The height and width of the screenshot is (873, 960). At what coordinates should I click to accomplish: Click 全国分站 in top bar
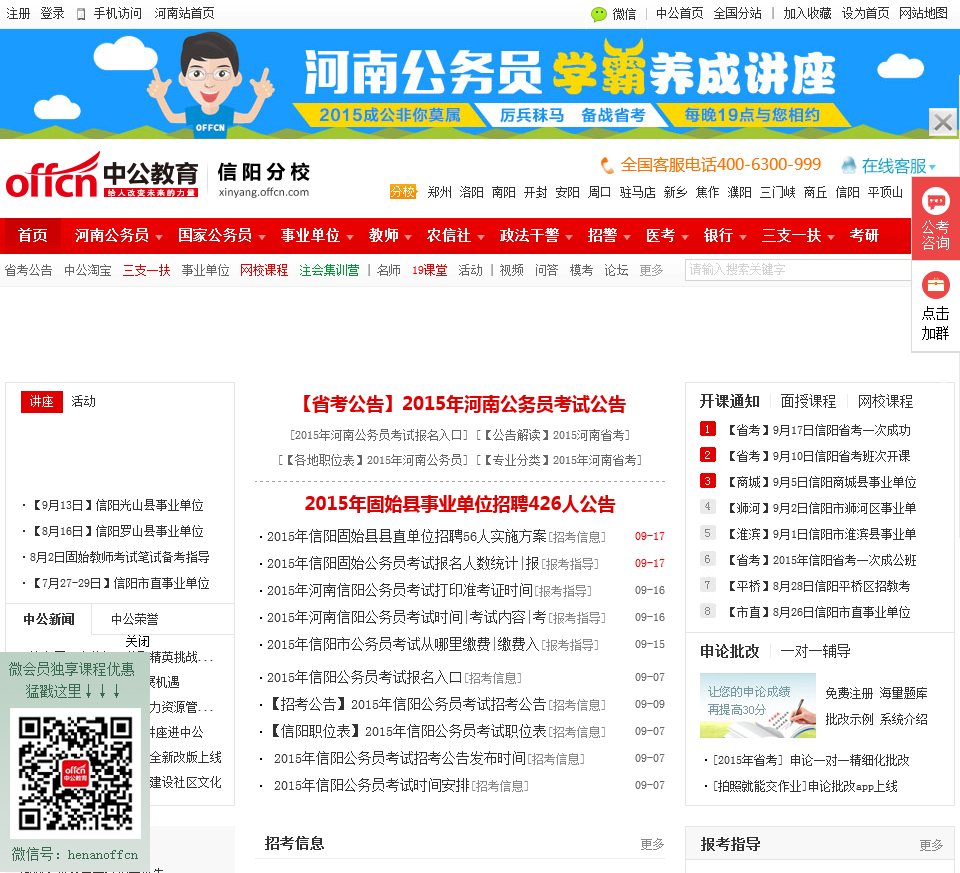click(x=738, y=13)
